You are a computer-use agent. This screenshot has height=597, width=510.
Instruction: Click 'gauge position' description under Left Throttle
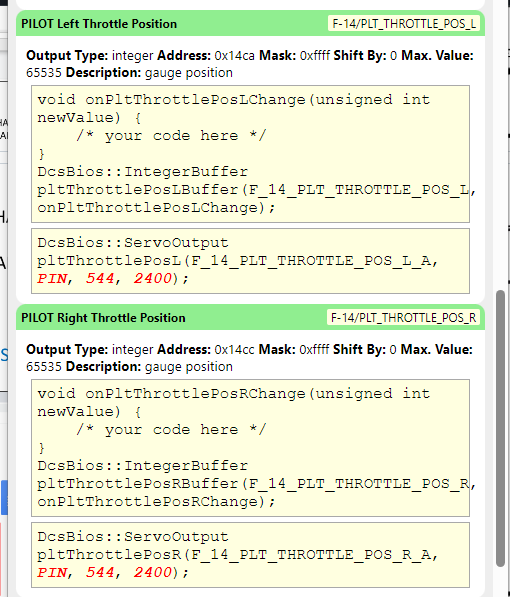189,73
